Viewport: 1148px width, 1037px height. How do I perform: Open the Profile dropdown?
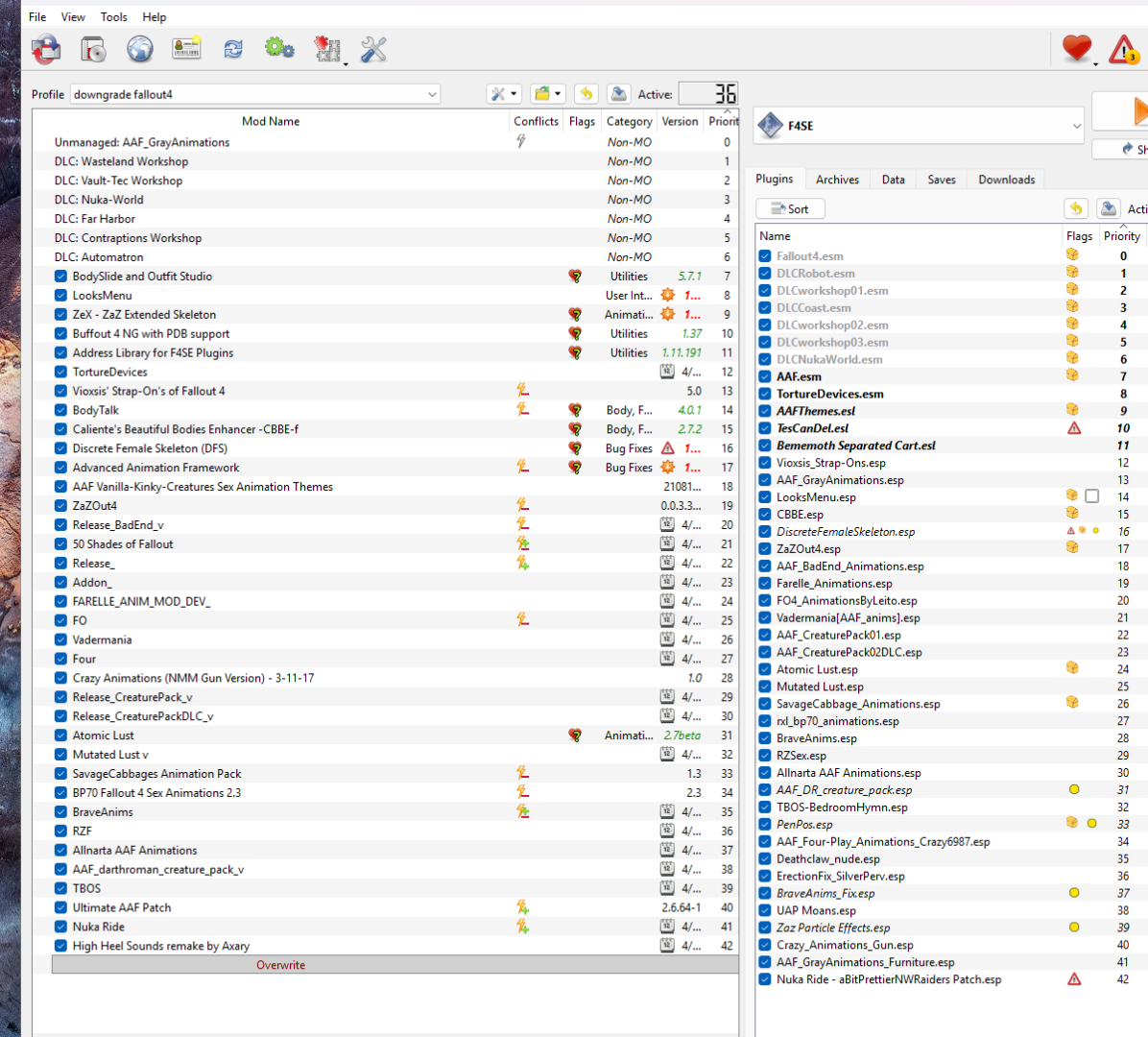(x=254, y=94)
